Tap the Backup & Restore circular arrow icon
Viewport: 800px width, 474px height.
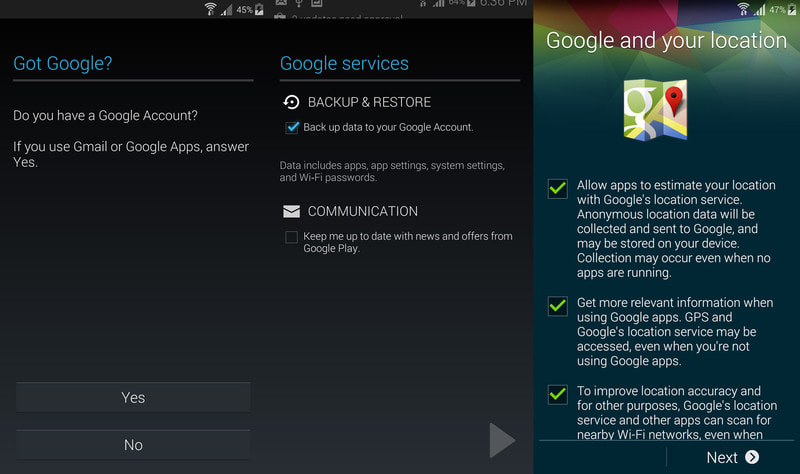pos(291,102)
